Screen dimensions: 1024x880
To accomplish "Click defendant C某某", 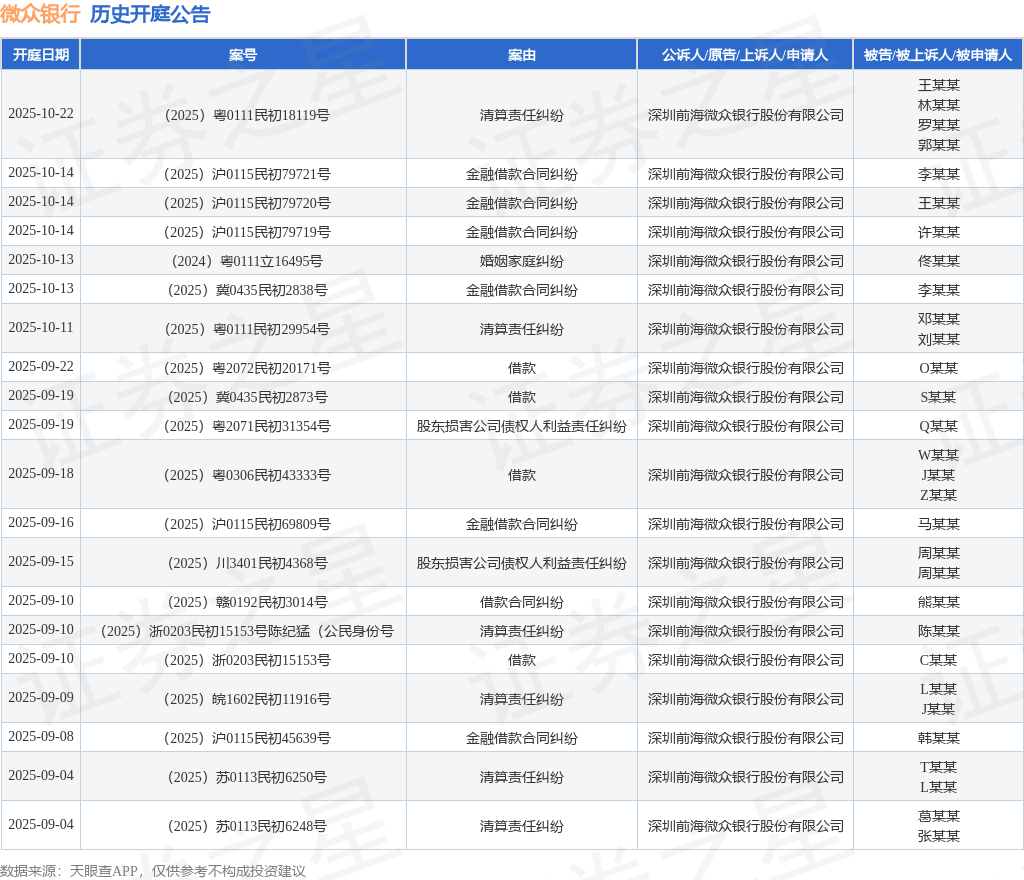I will point(938,660).
